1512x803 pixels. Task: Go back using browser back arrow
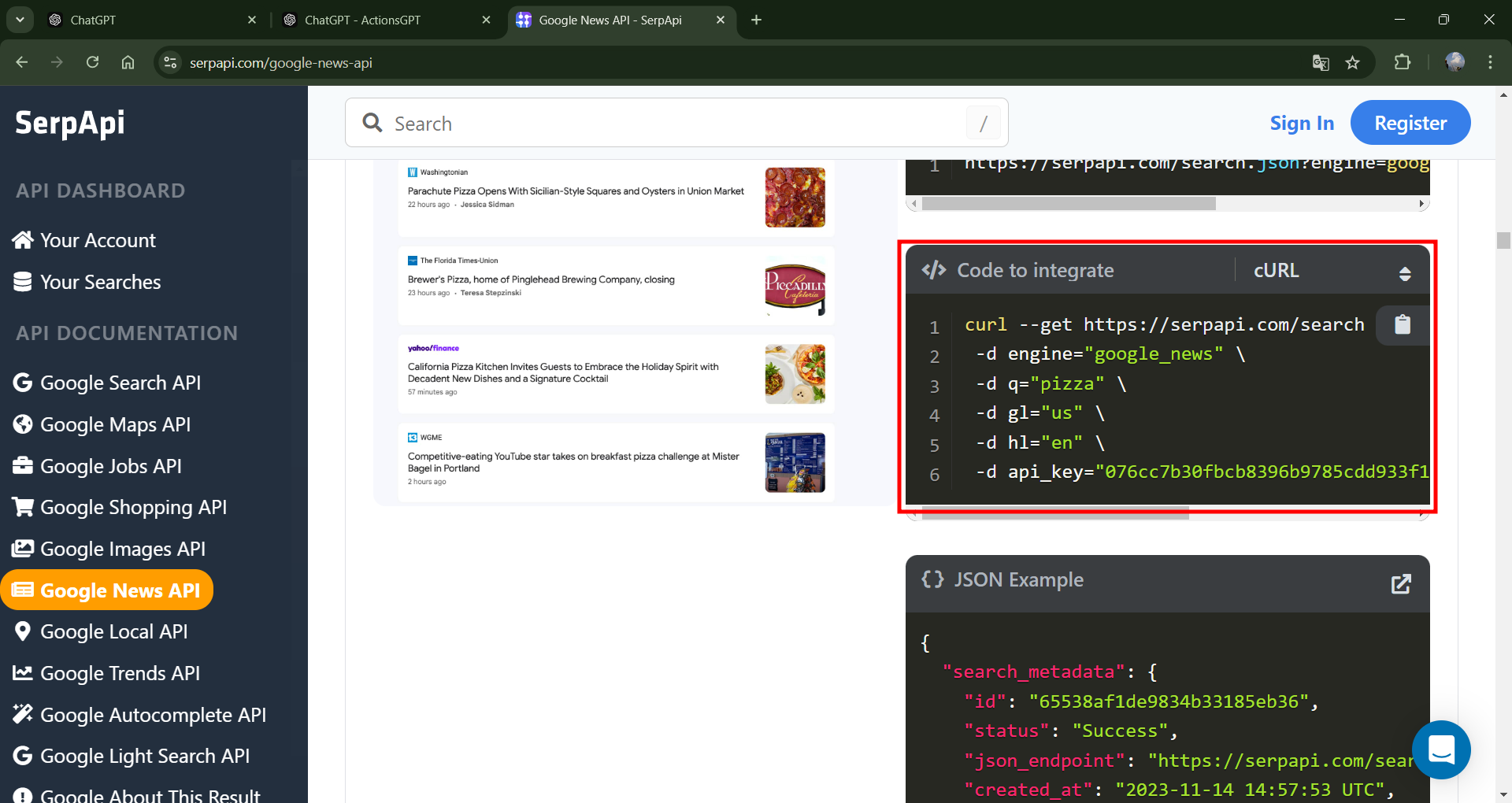[x=22, y=62]
